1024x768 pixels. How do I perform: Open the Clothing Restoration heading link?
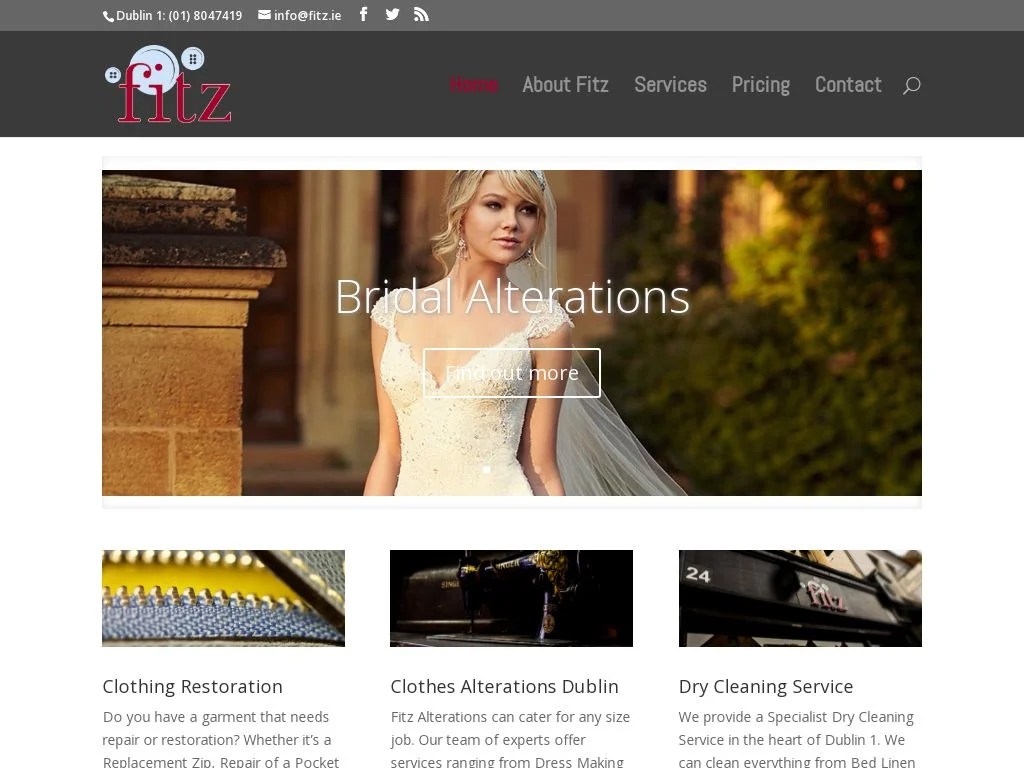click(192, 686)
